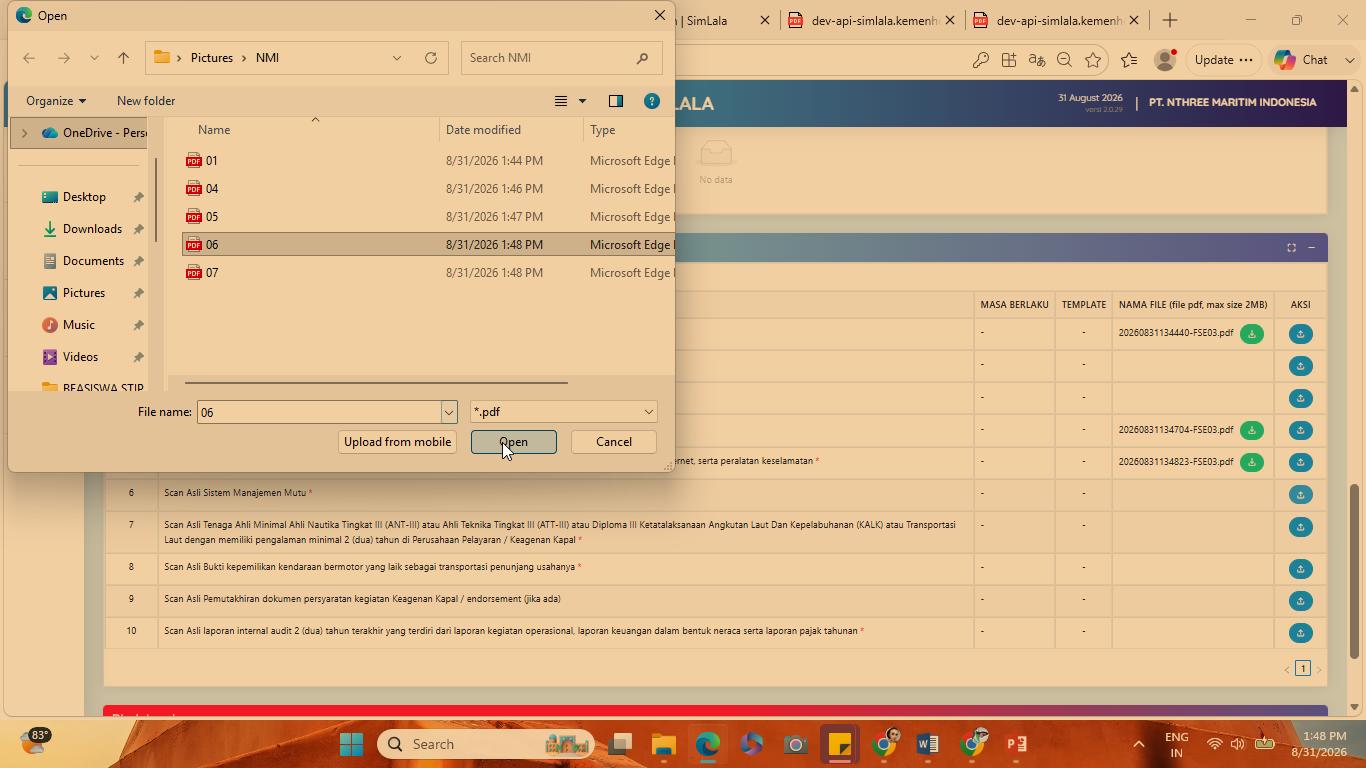Switch to the second dev-api-simlala PDF tab
Screen dimensions: 1366x768
(x=1059, y=20)
